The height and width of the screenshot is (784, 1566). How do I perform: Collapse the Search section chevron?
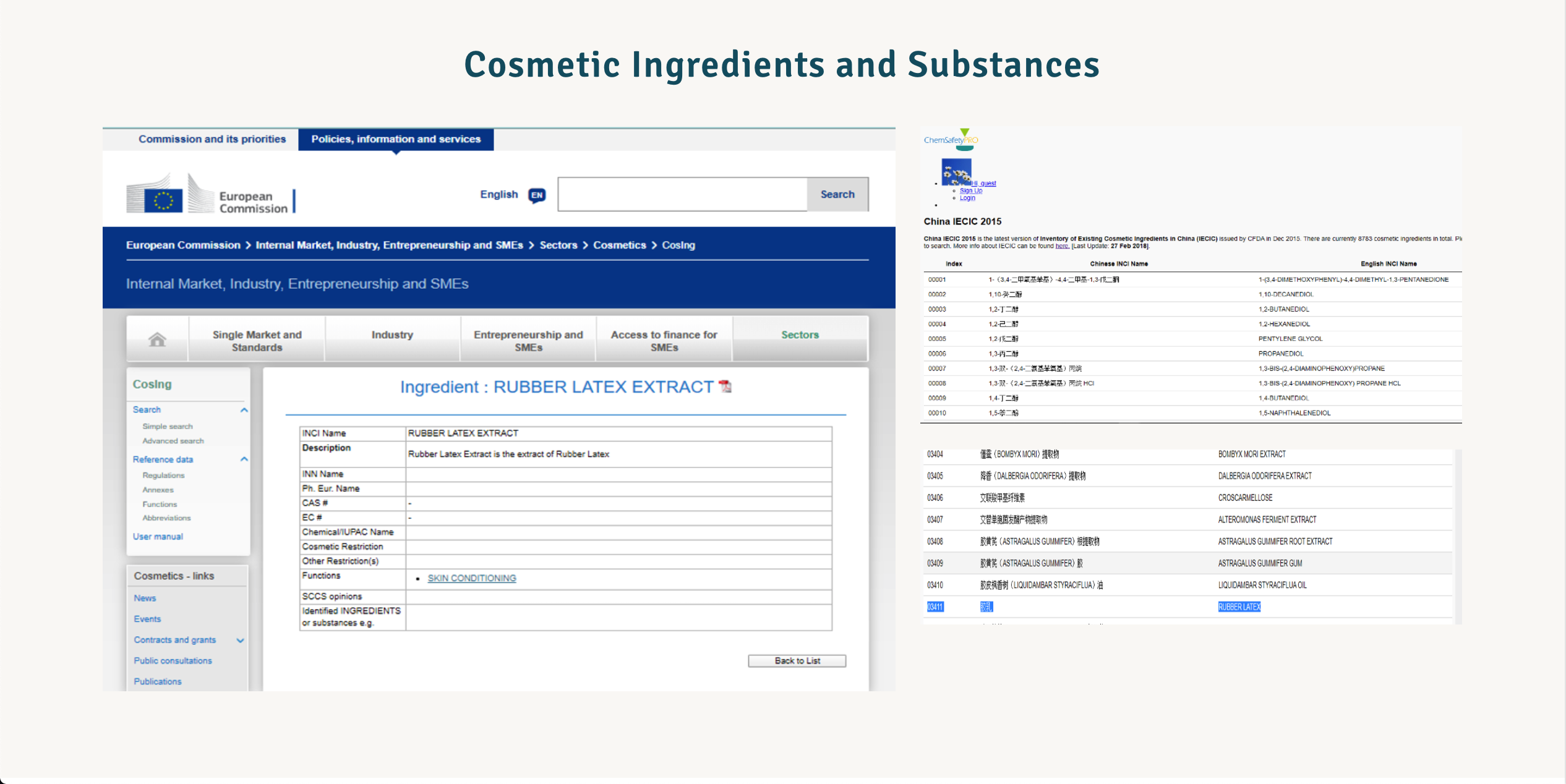[x=244, y=410]
